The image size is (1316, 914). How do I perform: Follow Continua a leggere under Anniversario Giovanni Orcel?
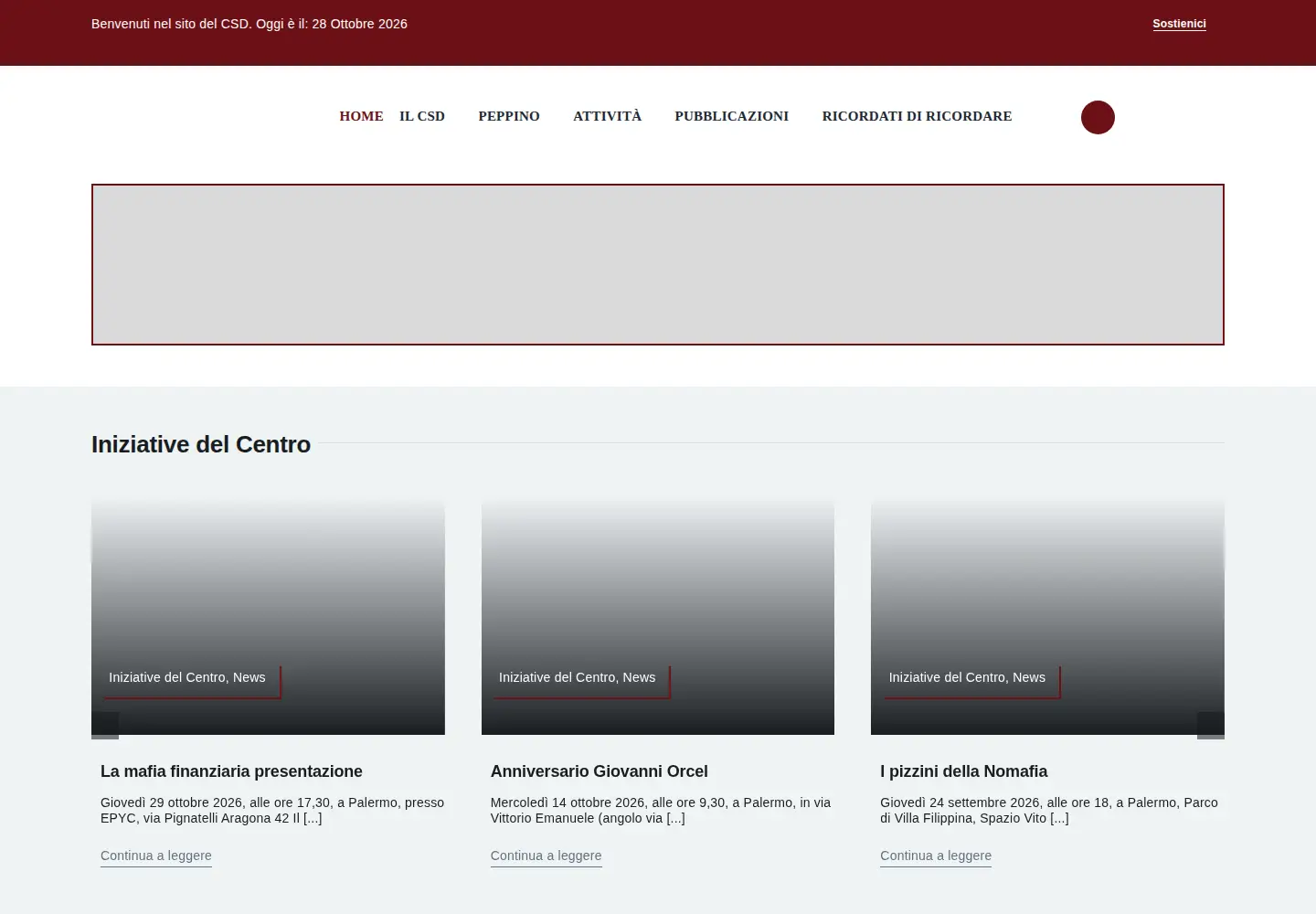click(x=547, y=856)
